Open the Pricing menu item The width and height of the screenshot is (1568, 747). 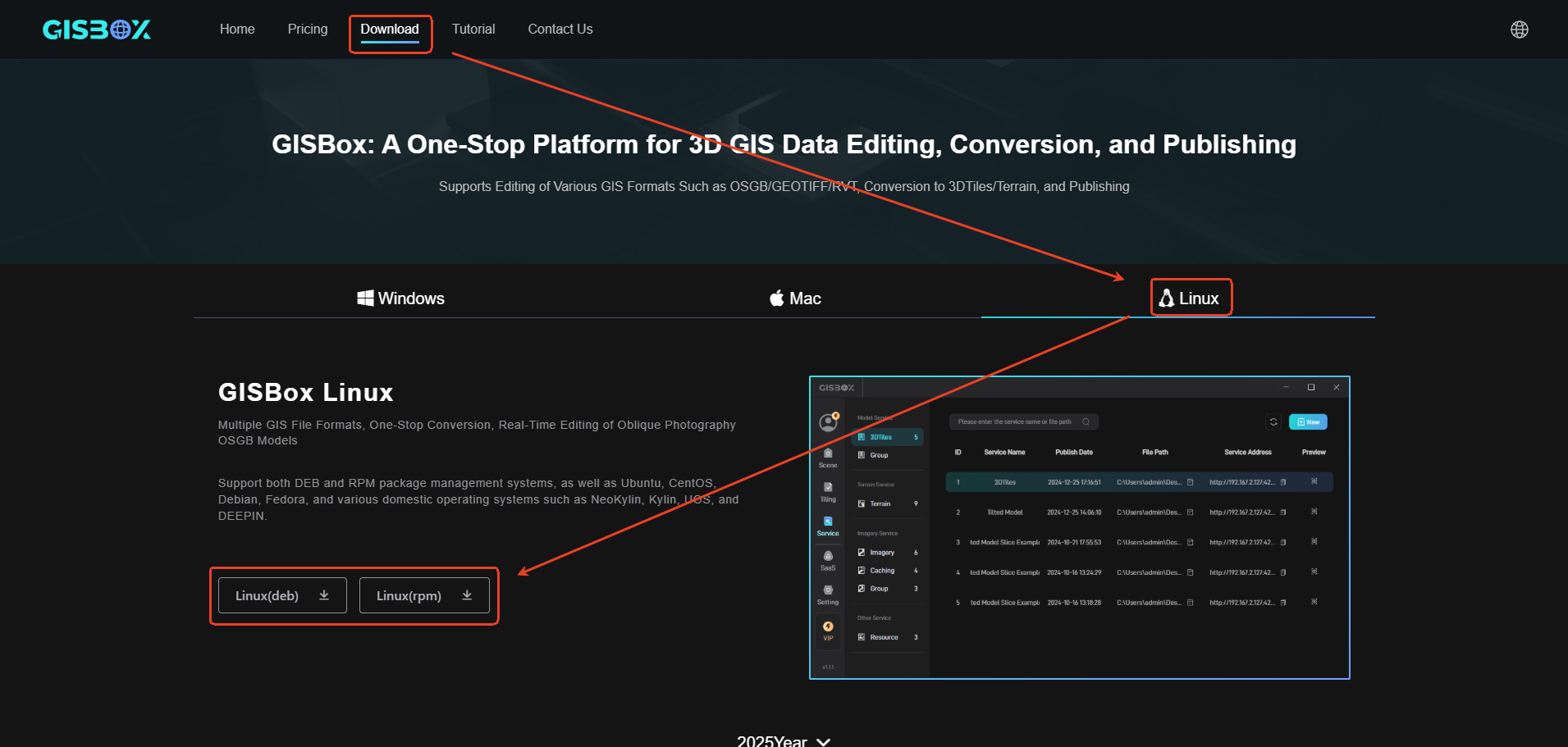click(308, 30)
